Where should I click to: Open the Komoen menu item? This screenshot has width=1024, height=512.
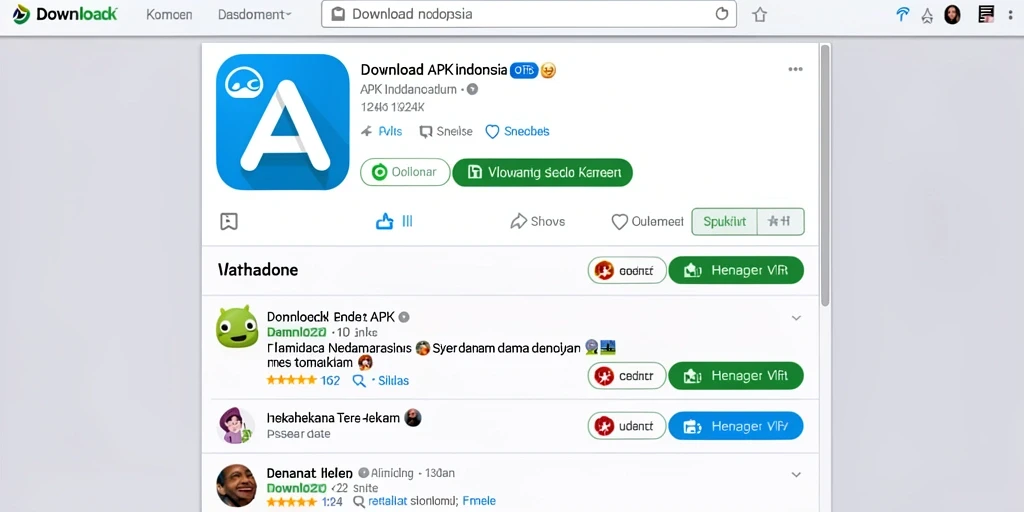click(x=168, y=14)
